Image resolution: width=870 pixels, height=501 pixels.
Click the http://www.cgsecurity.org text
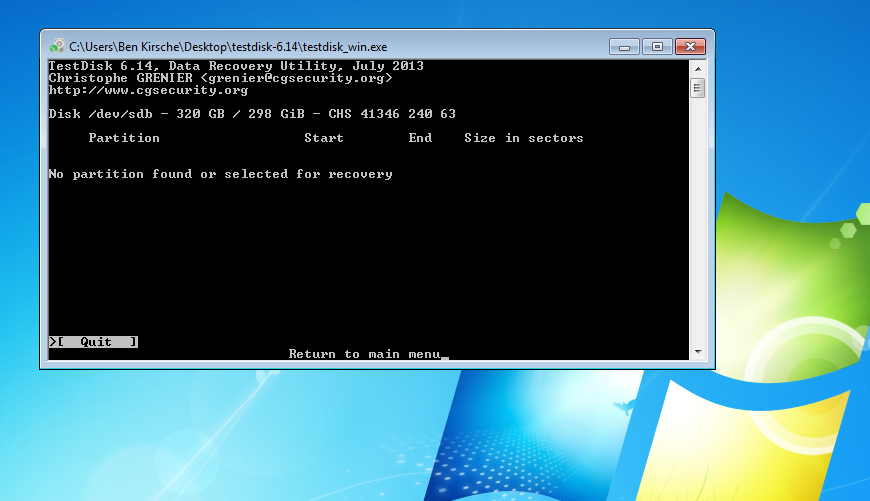[148, 90]
